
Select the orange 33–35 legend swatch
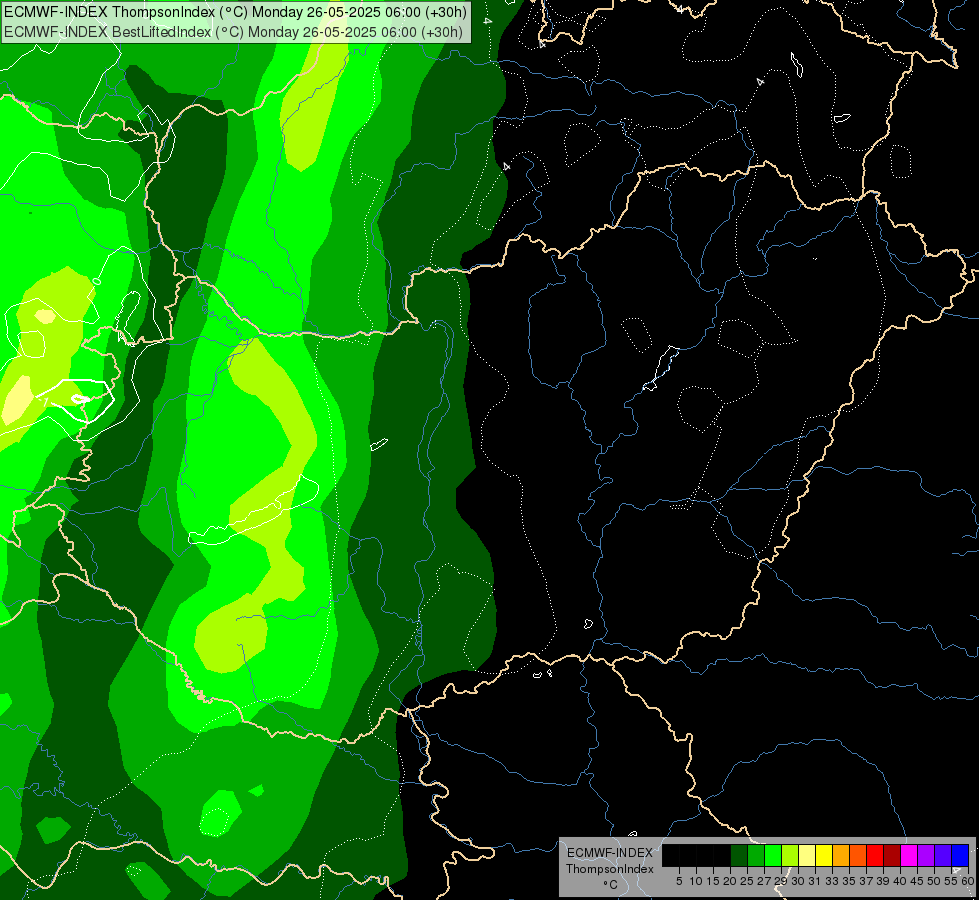[x=841, y=856]
